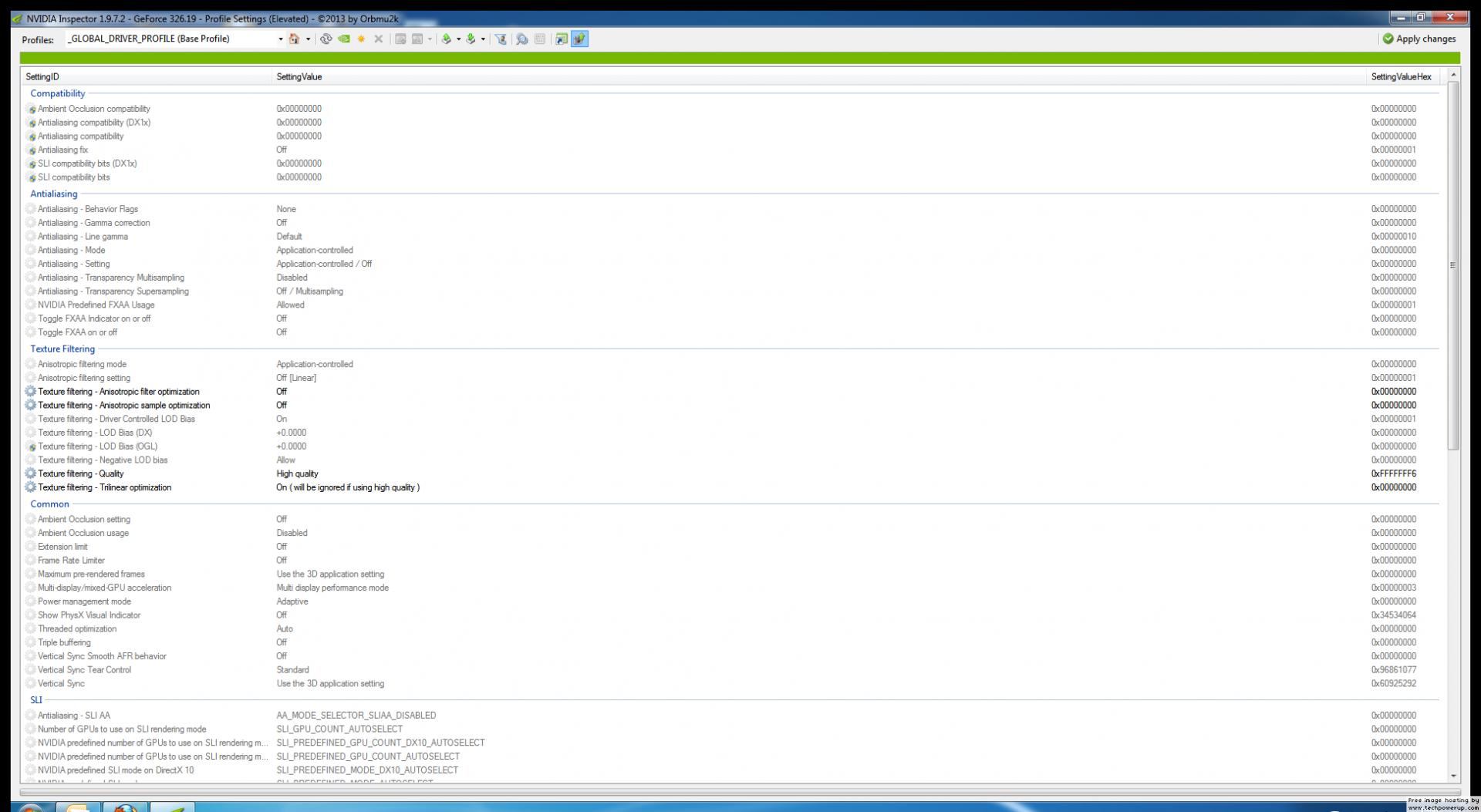Image resolution: width=1481 pixels, height=812 pixels.
Task: Select Number of GPUs to use on SLI rendering mode
Action: pos(731,729)
